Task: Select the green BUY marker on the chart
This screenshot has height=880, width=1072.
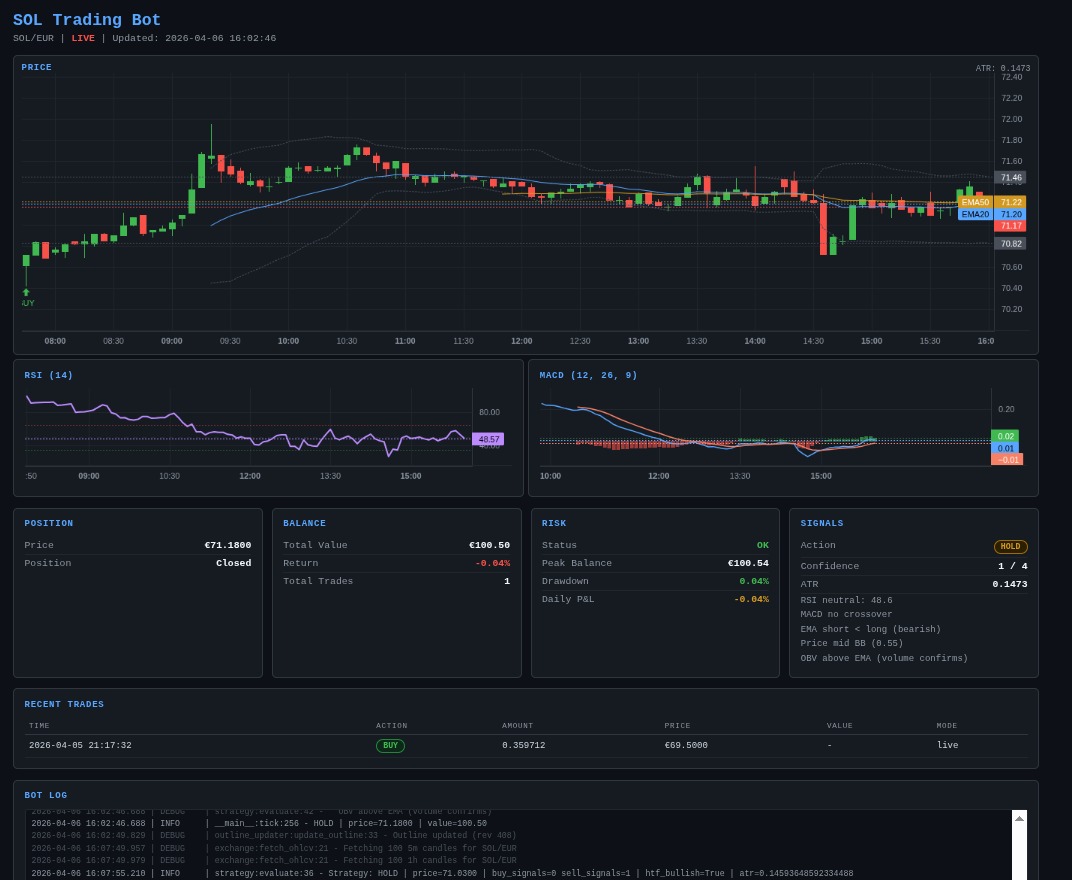Action: 26,291
